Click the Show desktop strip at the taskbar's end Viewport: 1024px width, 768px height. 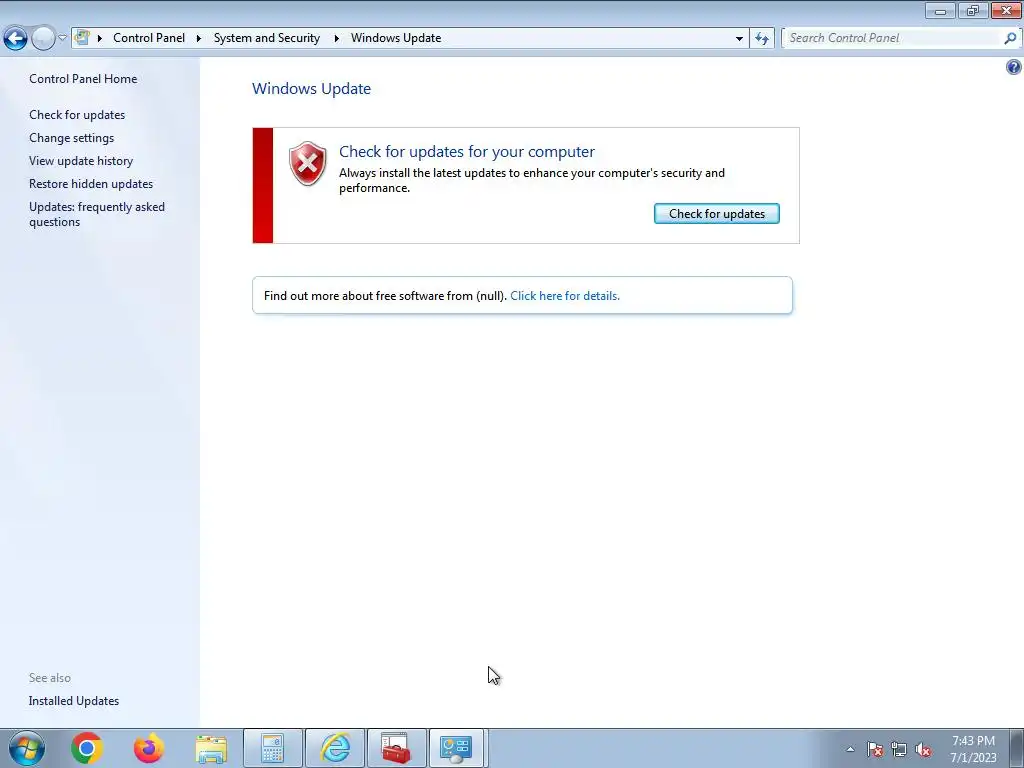tap(1016, 748)
